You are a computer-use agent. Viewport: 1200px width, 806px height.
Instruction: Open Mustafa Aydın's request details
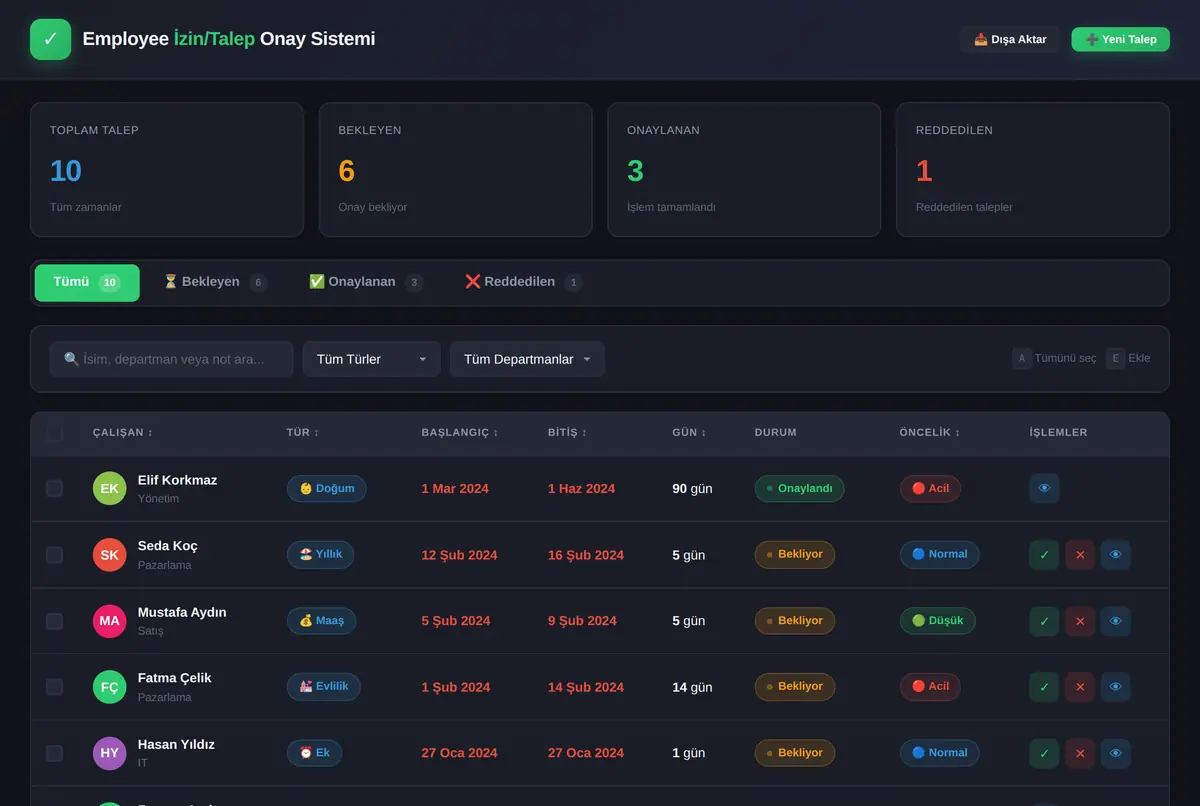coord(1116,621)
